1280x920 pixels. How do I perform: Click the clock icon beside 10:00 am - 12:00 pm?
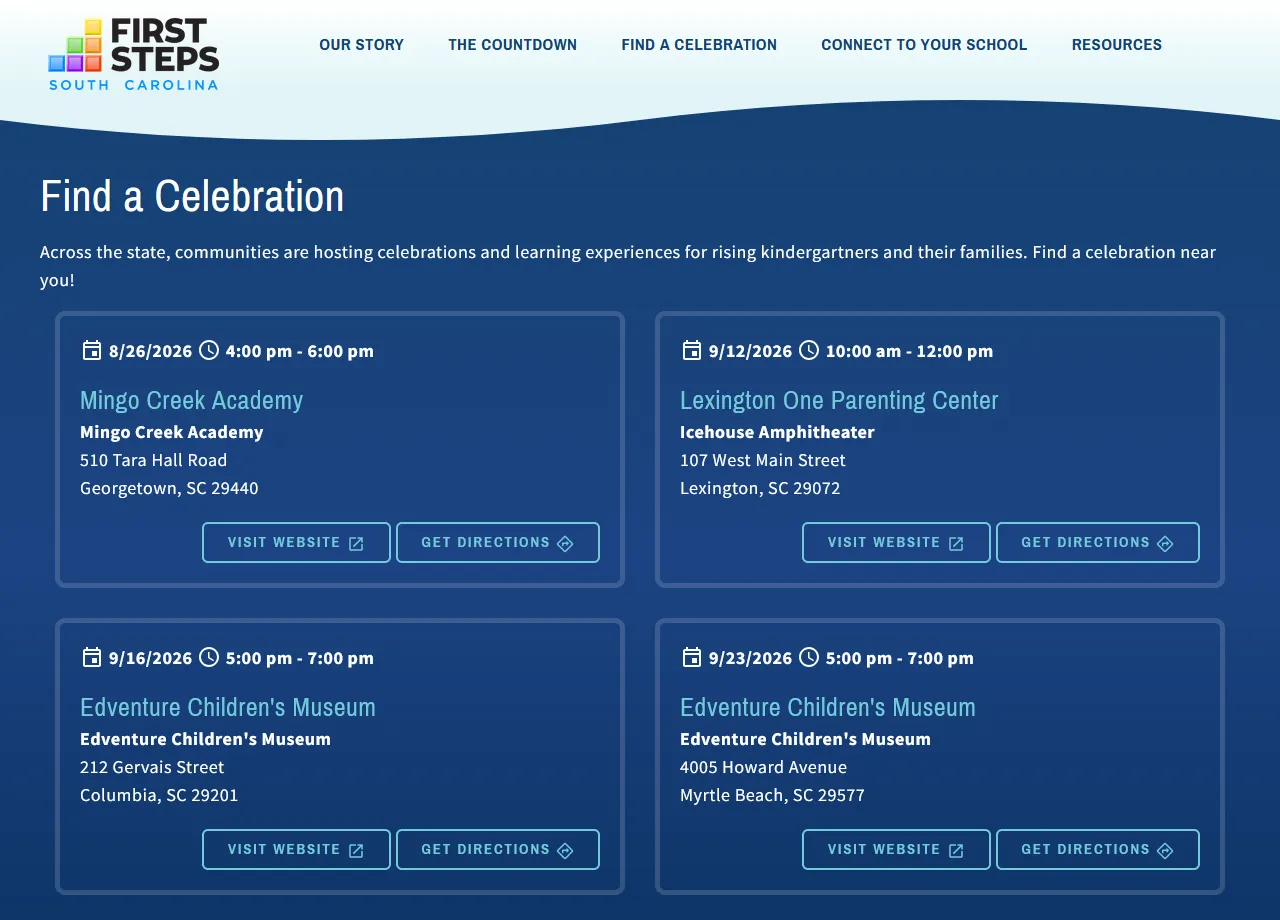pos(809,350)
